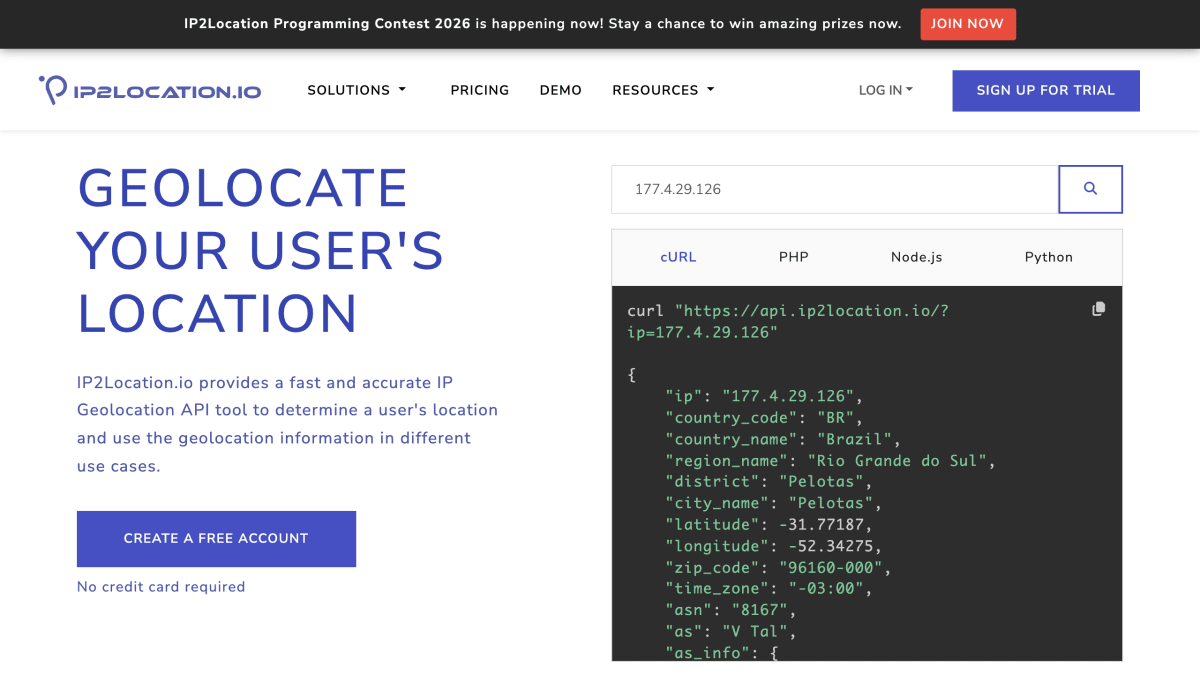1200x675 pixels.
Task: Switch to the PHP tab
Action: click(794, 257)
